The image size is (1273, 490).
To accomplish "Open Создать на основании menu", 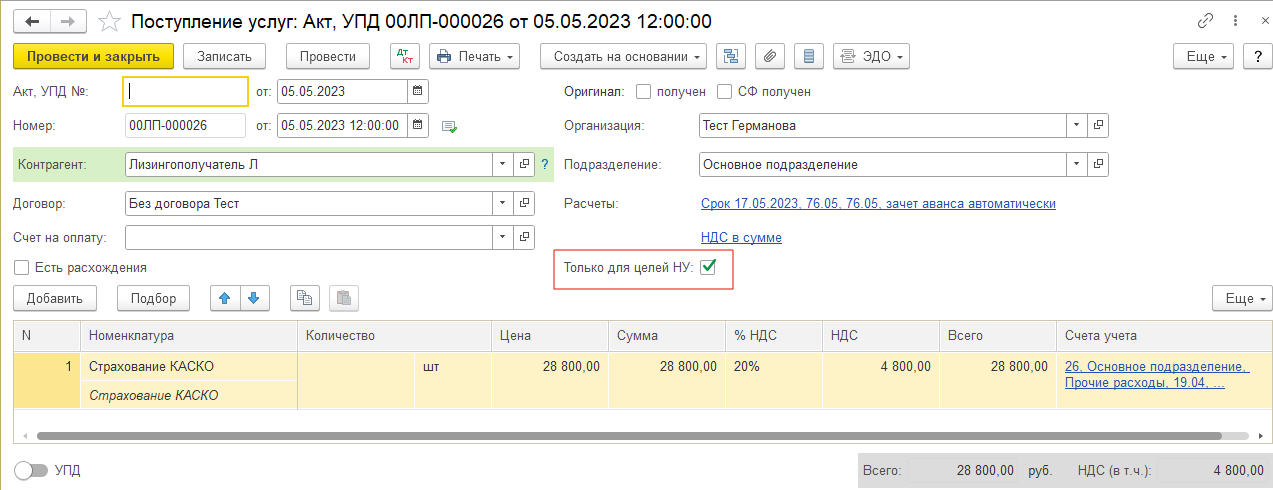I will 623,56.
